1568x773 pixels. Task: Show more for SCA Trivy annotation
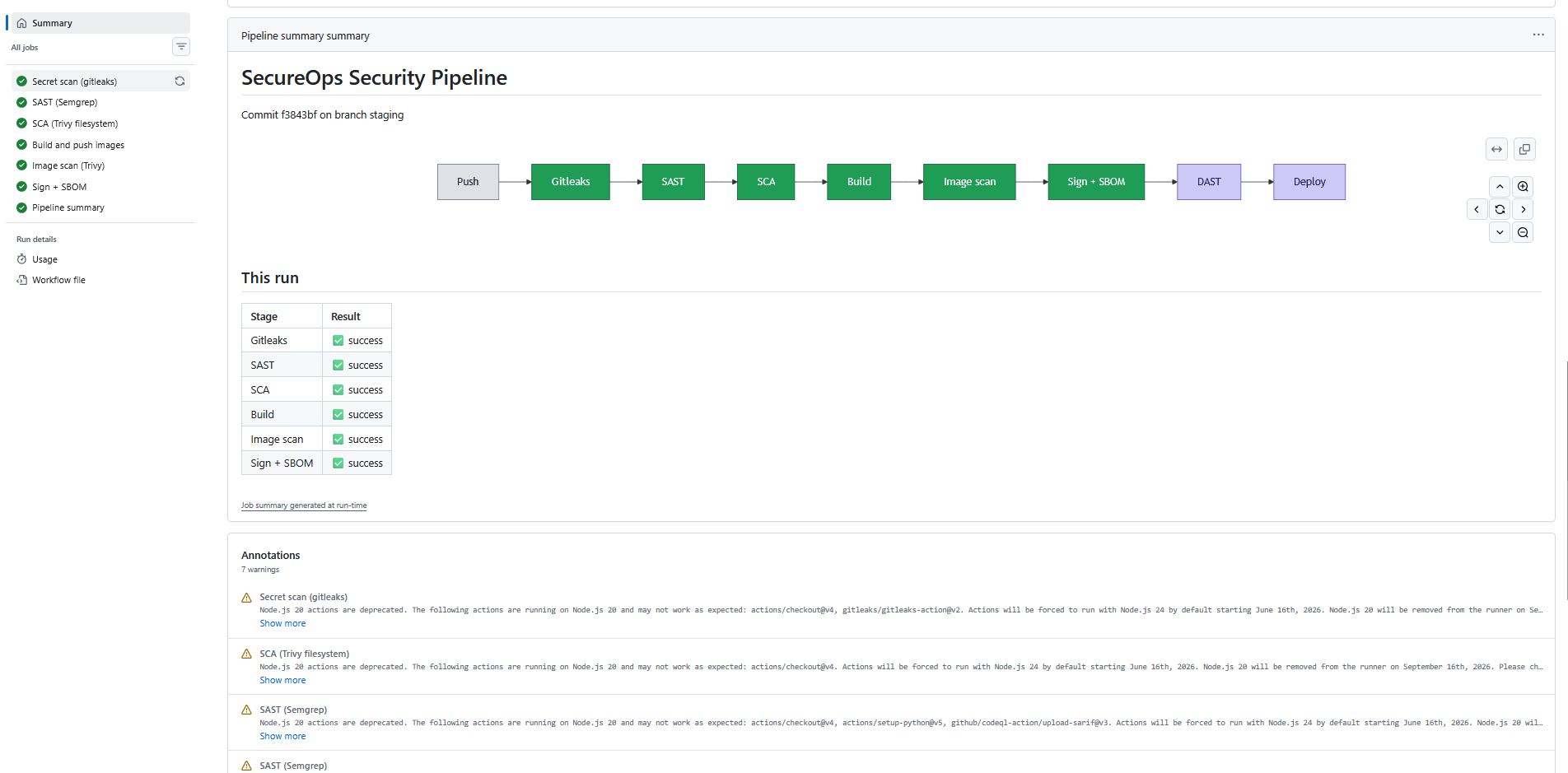coord(282,680)
